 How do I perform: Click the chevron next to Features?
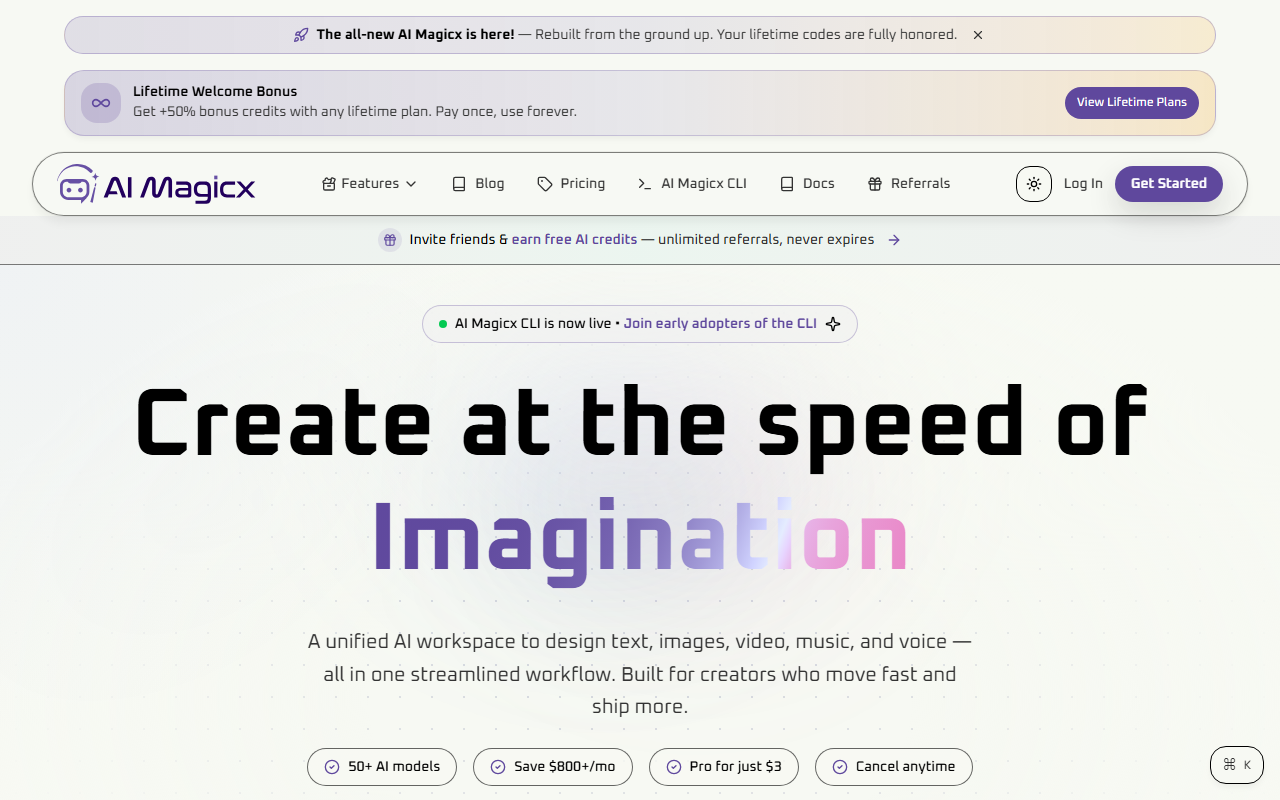coord(411,184)
